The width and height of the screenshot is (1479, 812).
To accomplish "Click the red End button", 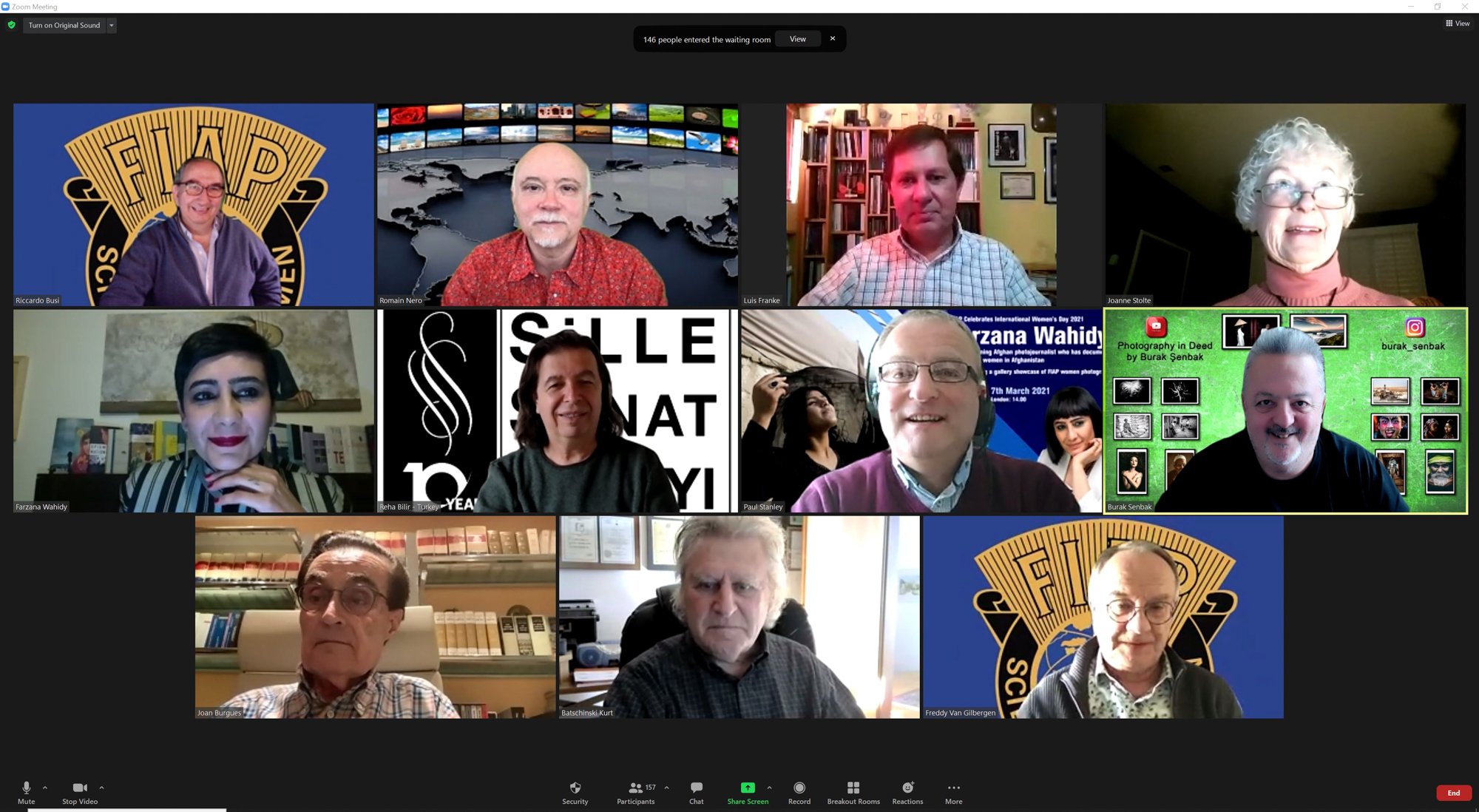I will tap(1453, 793).
